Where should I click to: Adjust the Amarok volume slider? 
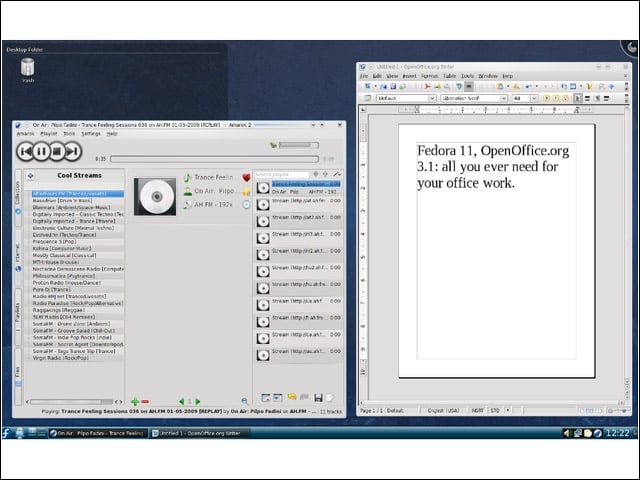[299, 145]
